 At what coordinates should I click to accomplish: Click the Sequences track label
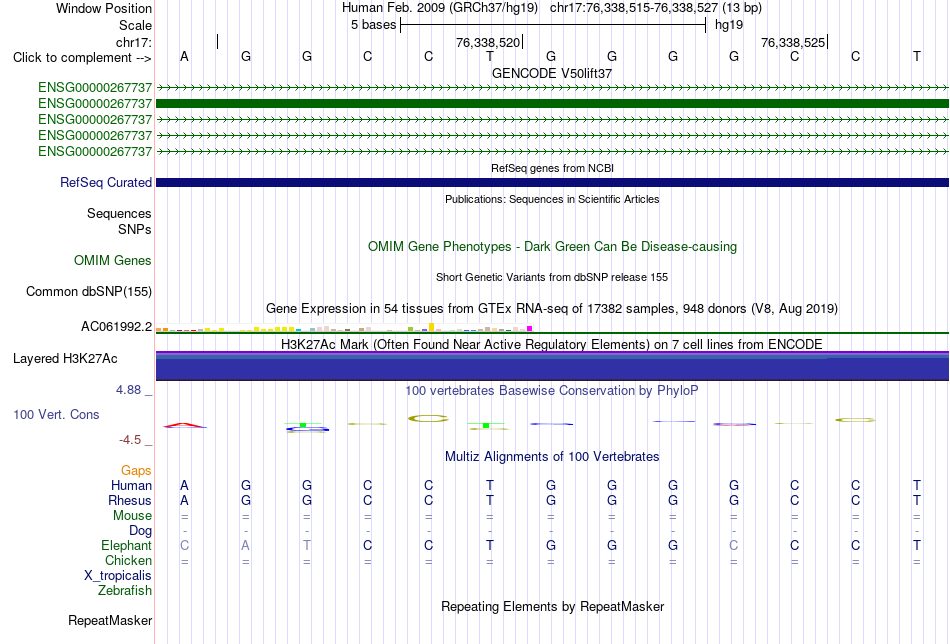pos(119,213)
